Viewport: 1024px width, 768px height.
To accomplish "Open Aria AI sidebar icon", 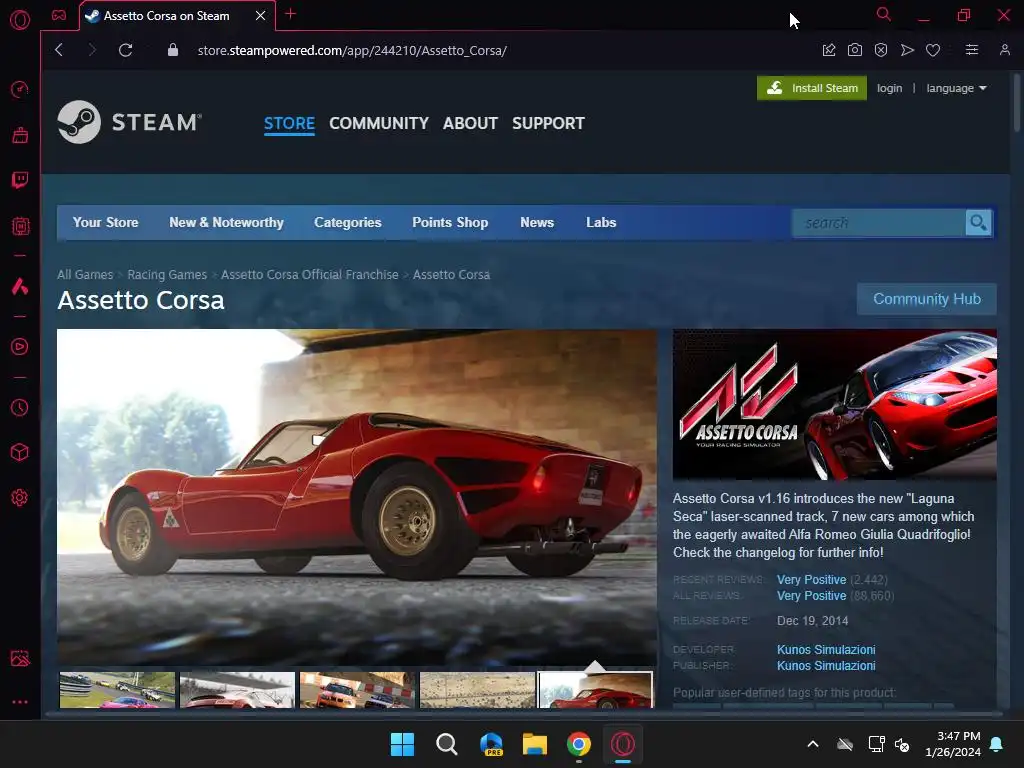I will pos(20,286).
